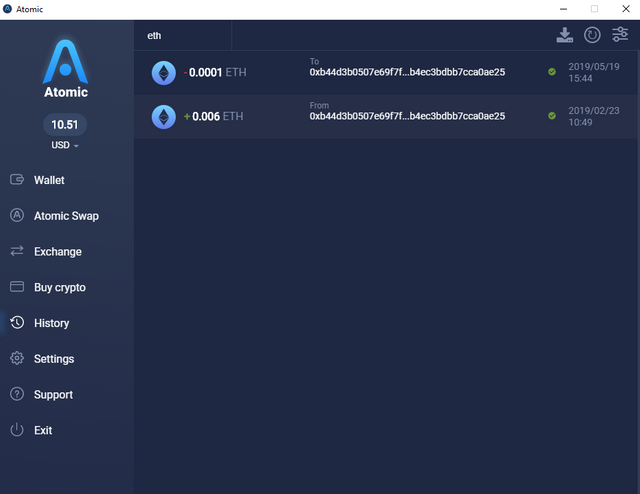Screen dimensions: 640x494
Task: Click the Exit power icon
Action: pyautogui.click(x=17, y=429)
